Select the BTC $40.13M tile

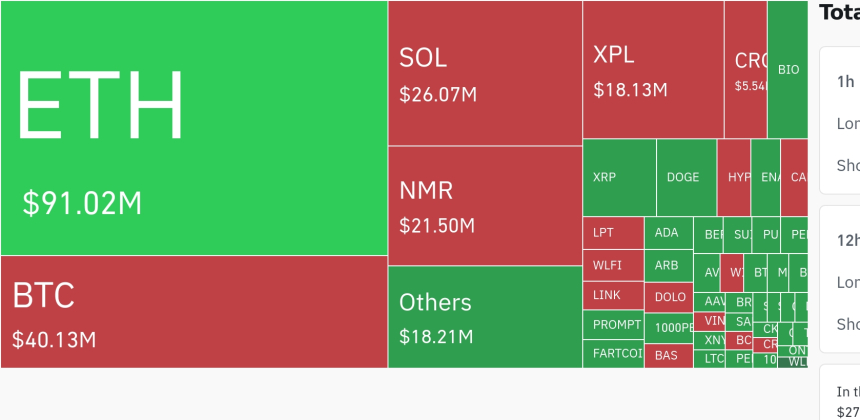(x=194, y=311)
